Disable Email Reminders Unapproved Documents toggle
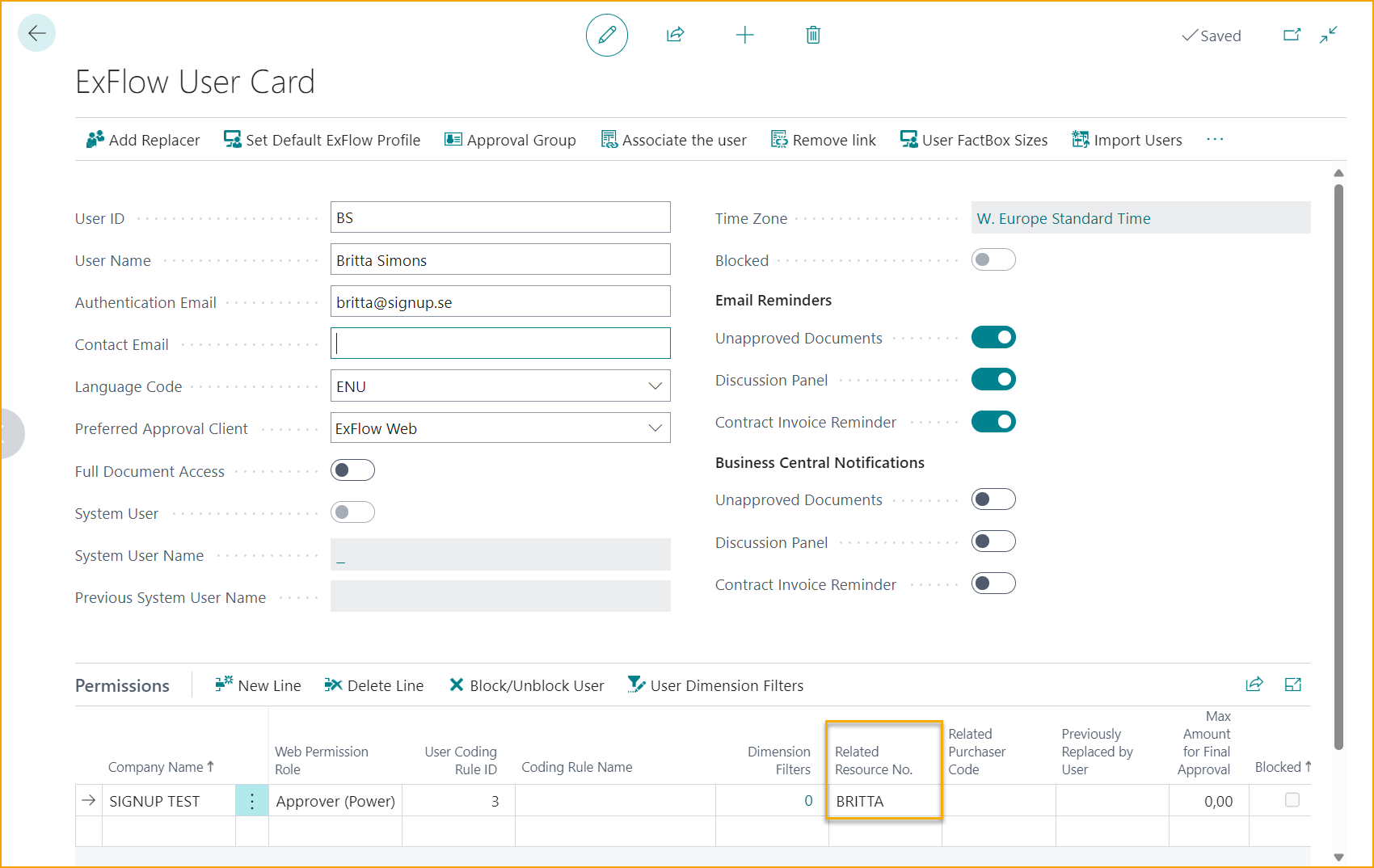Screen dimensions: 1374x868 pos(993,338)
